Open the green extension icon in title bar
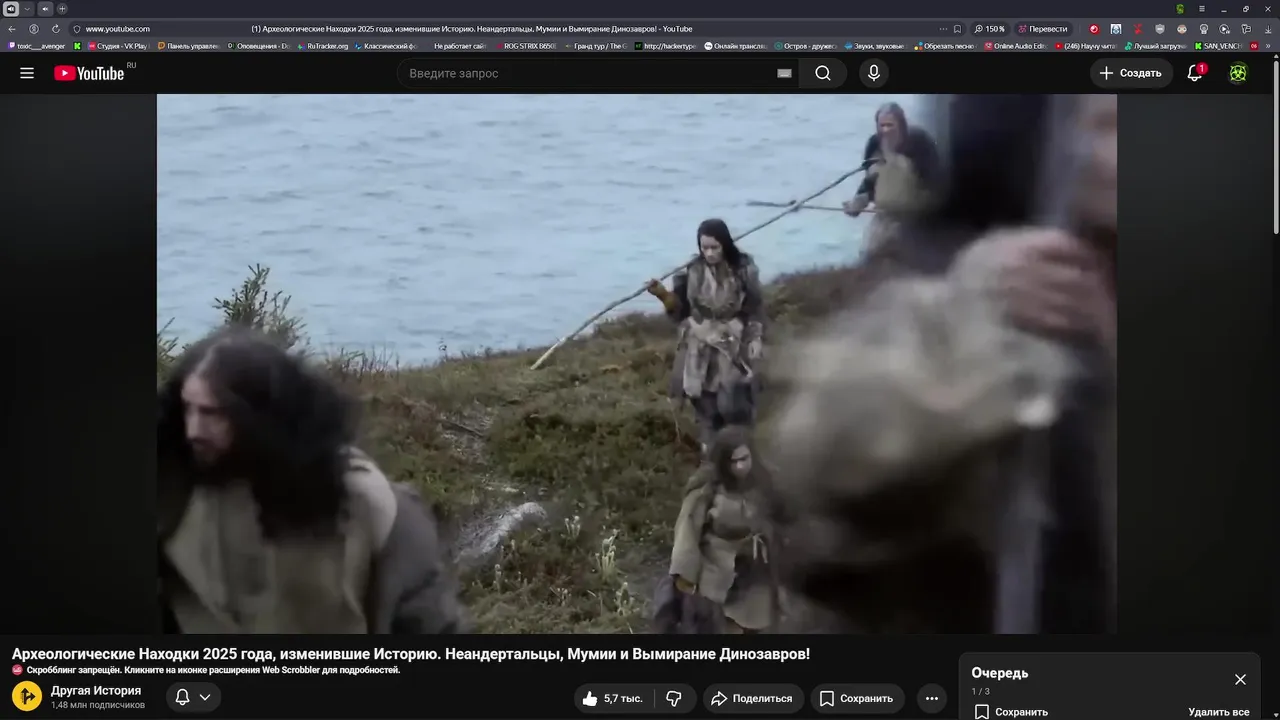Image resolution: width=1280 pixels, height=720 pixels. click(x=1180, y=9)
